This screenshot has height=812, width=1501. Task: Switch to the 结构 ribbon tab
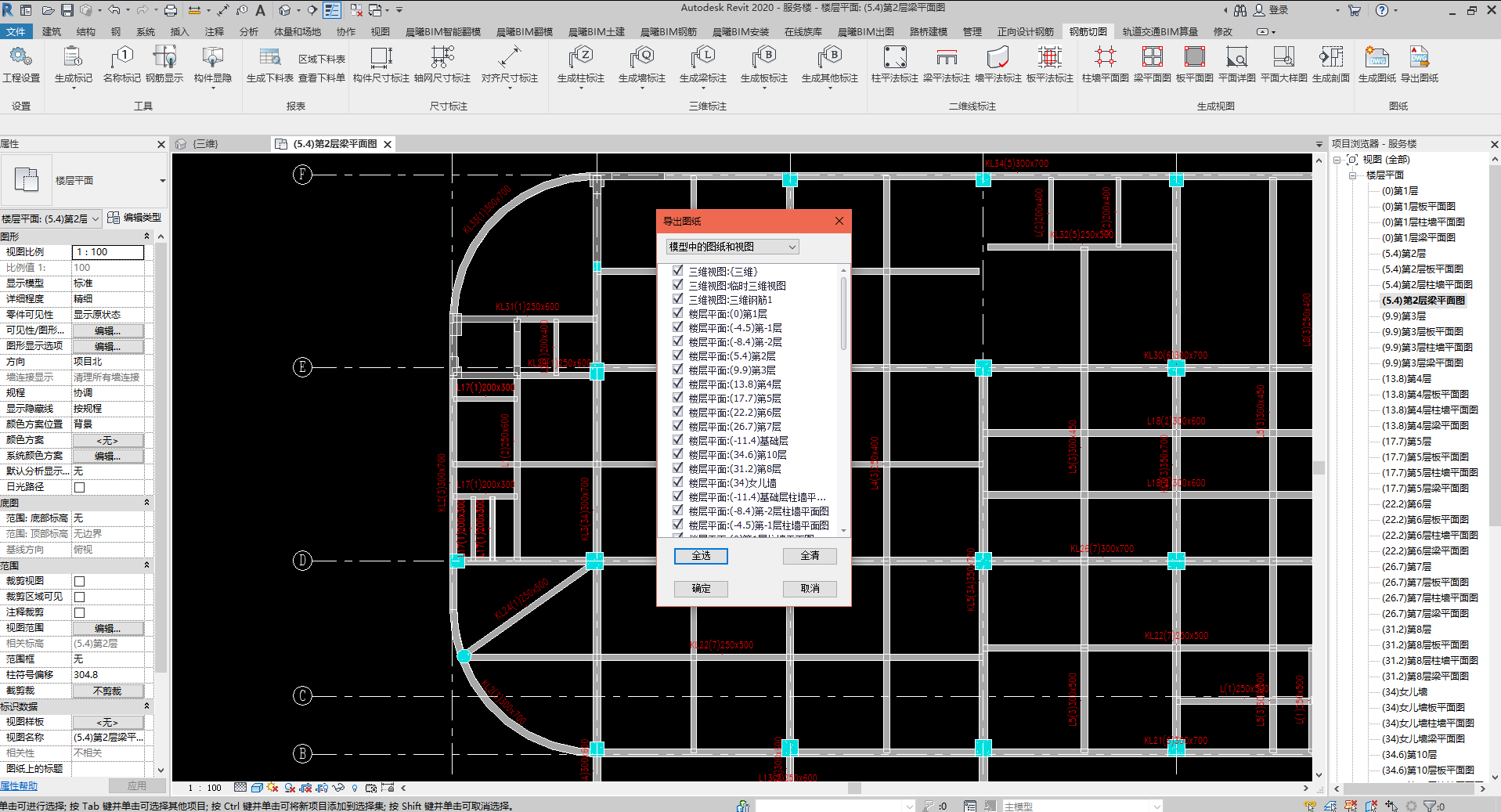pos(86,31)
